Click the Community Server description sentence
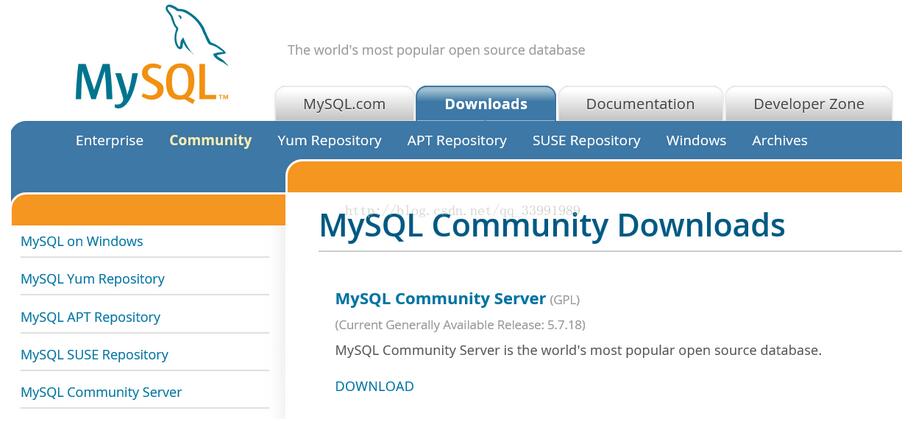 (x=578, y=350)
